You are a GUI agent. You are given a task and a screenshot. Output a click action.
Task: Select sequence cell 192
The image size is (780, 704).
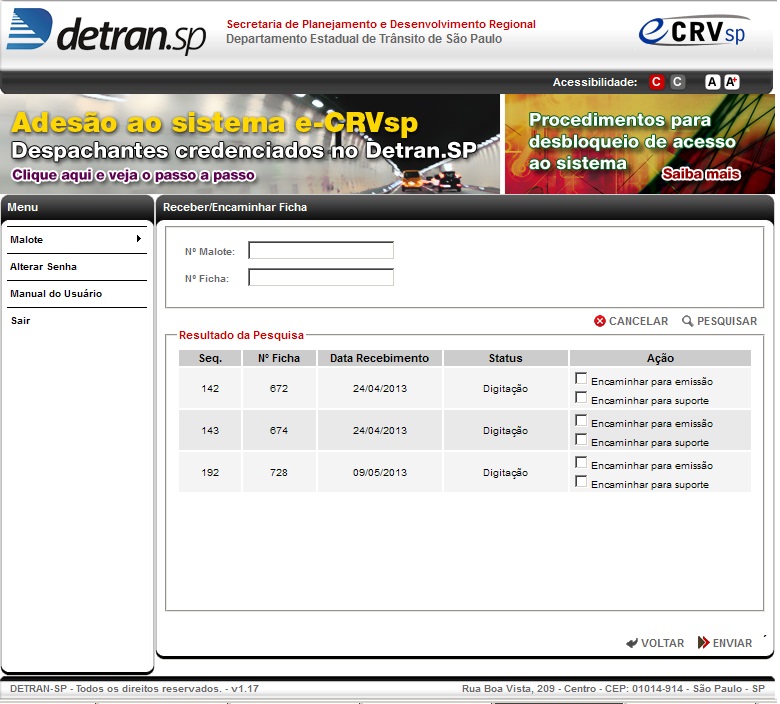(210, 472)
